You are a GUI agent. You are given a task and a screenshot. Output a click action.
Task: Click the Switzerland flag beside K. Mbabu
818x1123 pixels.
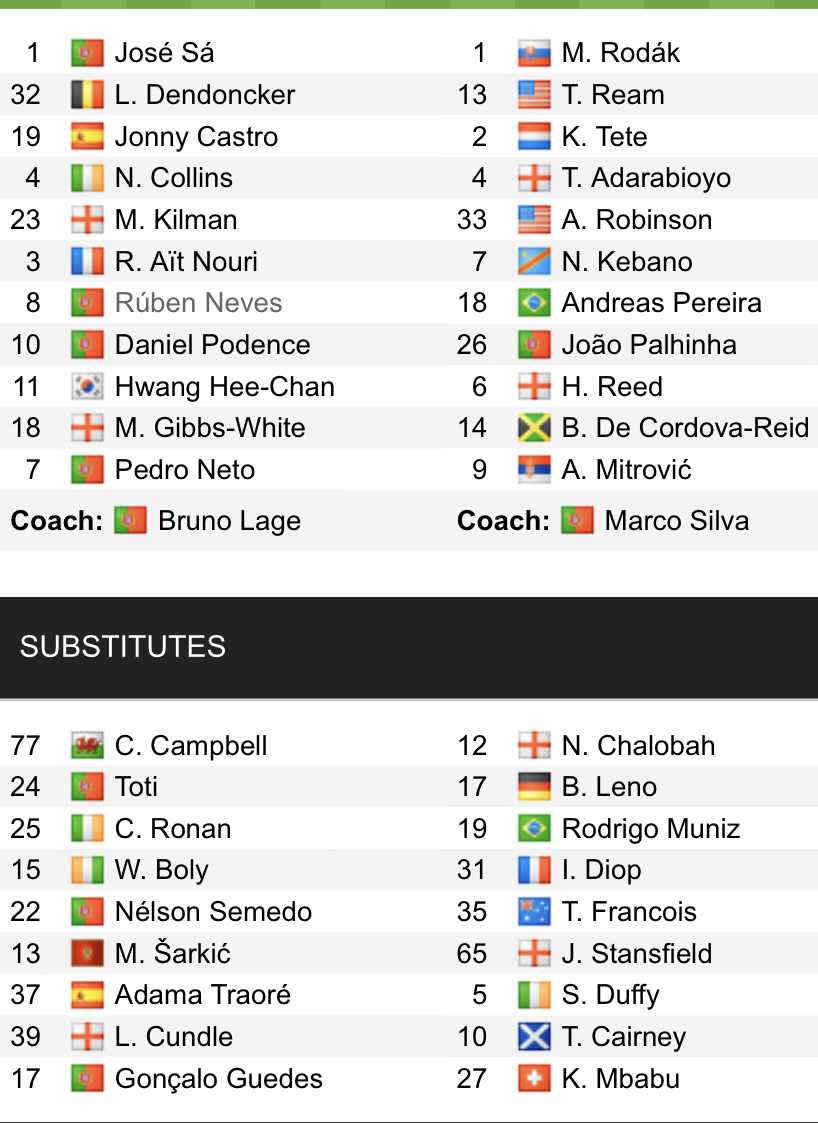click(x=534, y=1079)
